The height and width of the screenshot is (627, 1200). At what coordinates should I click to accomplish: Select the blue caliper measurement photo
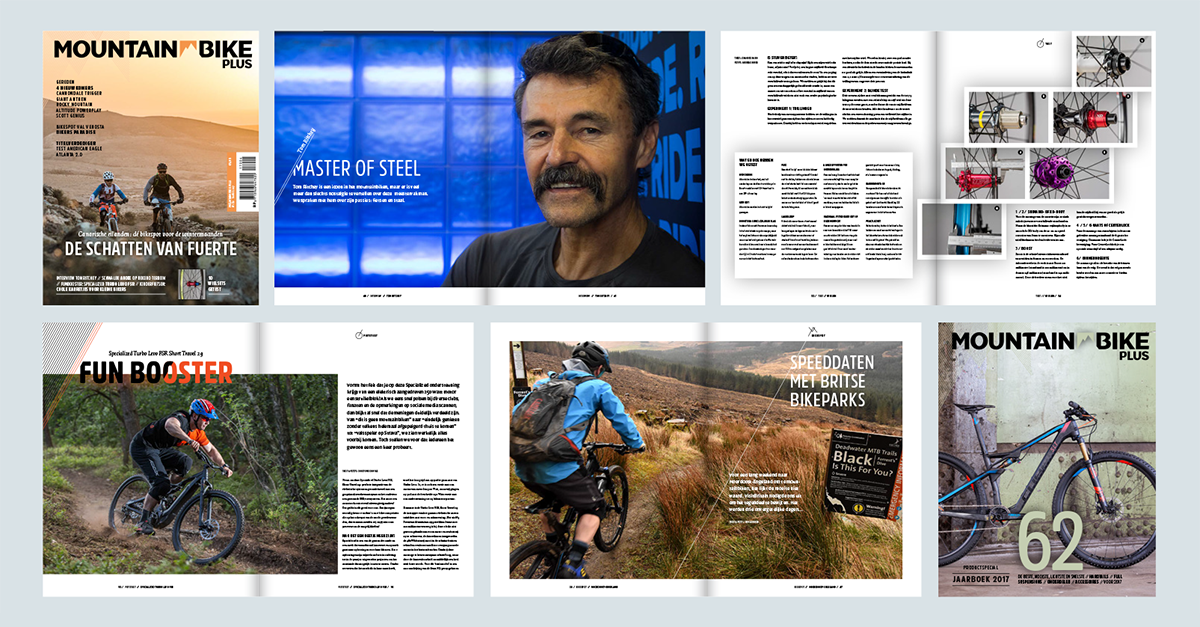[960, 229]
